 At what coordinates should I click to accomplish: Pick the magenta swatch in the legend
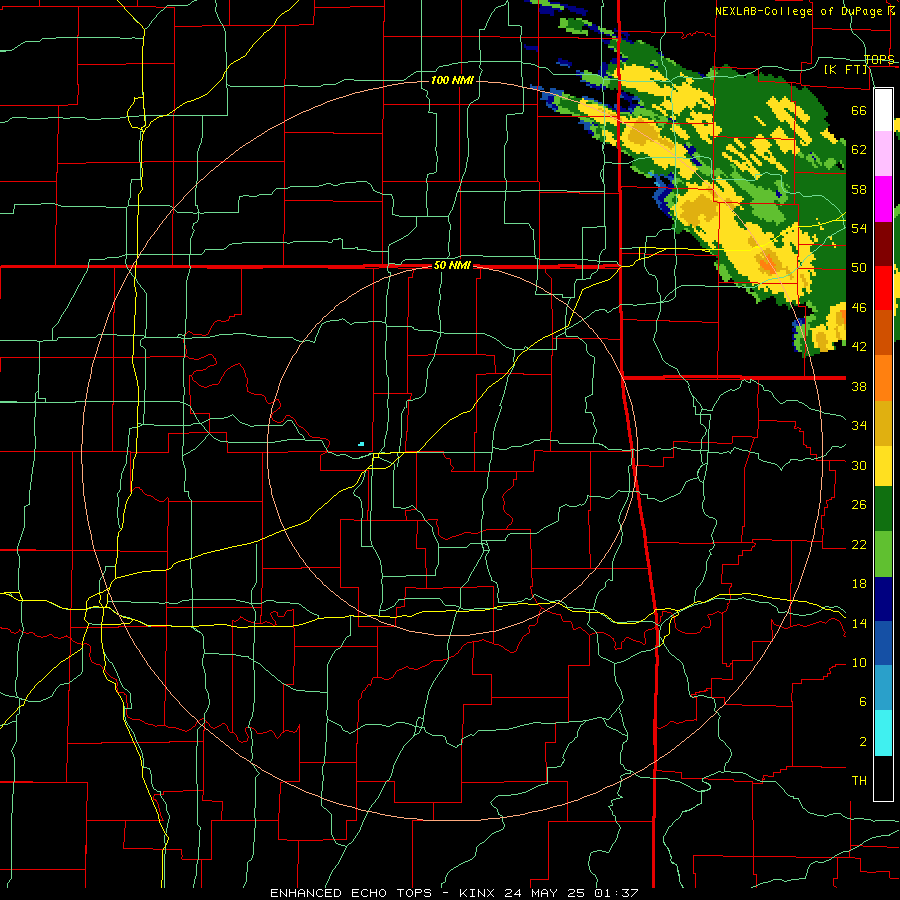point(883,199)
